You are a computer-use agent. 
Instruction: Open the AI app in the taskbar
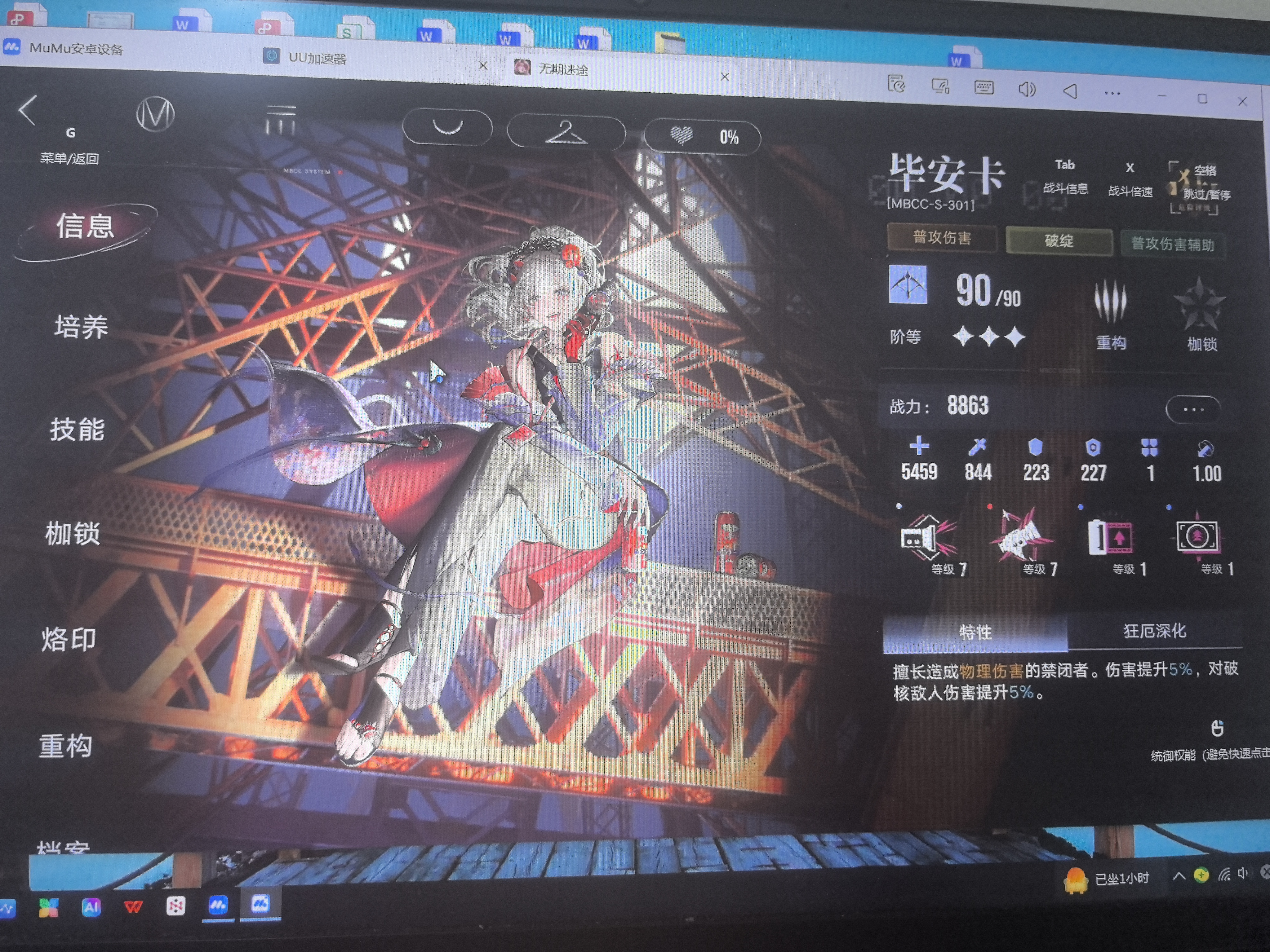91,907
